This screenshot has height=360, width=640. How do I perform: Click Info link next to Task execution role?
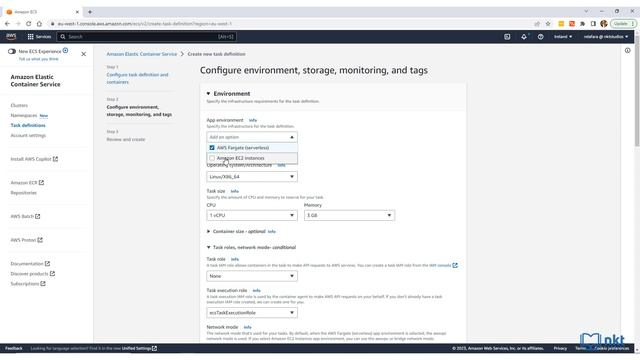pos(256,291)
